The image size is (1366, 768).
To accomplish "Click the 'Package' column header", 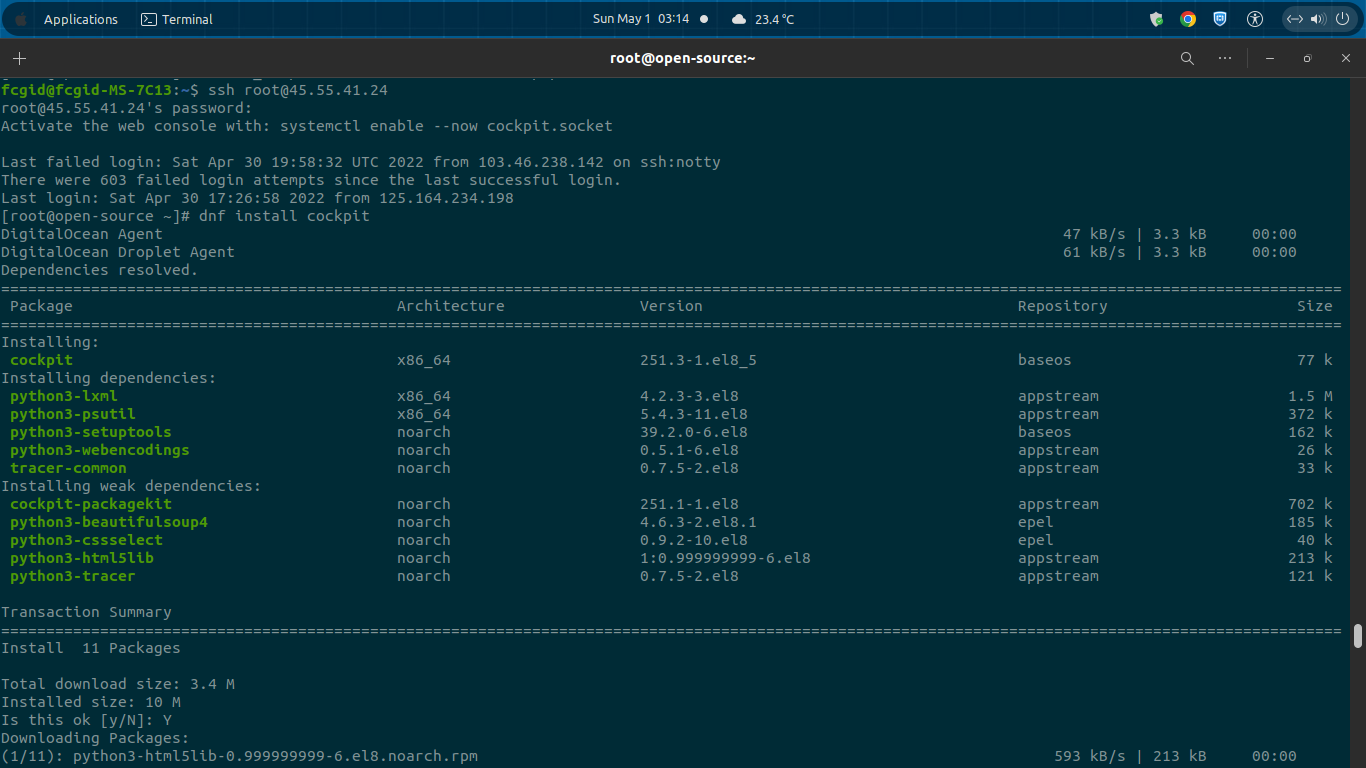I will click(x=41, y=306).
